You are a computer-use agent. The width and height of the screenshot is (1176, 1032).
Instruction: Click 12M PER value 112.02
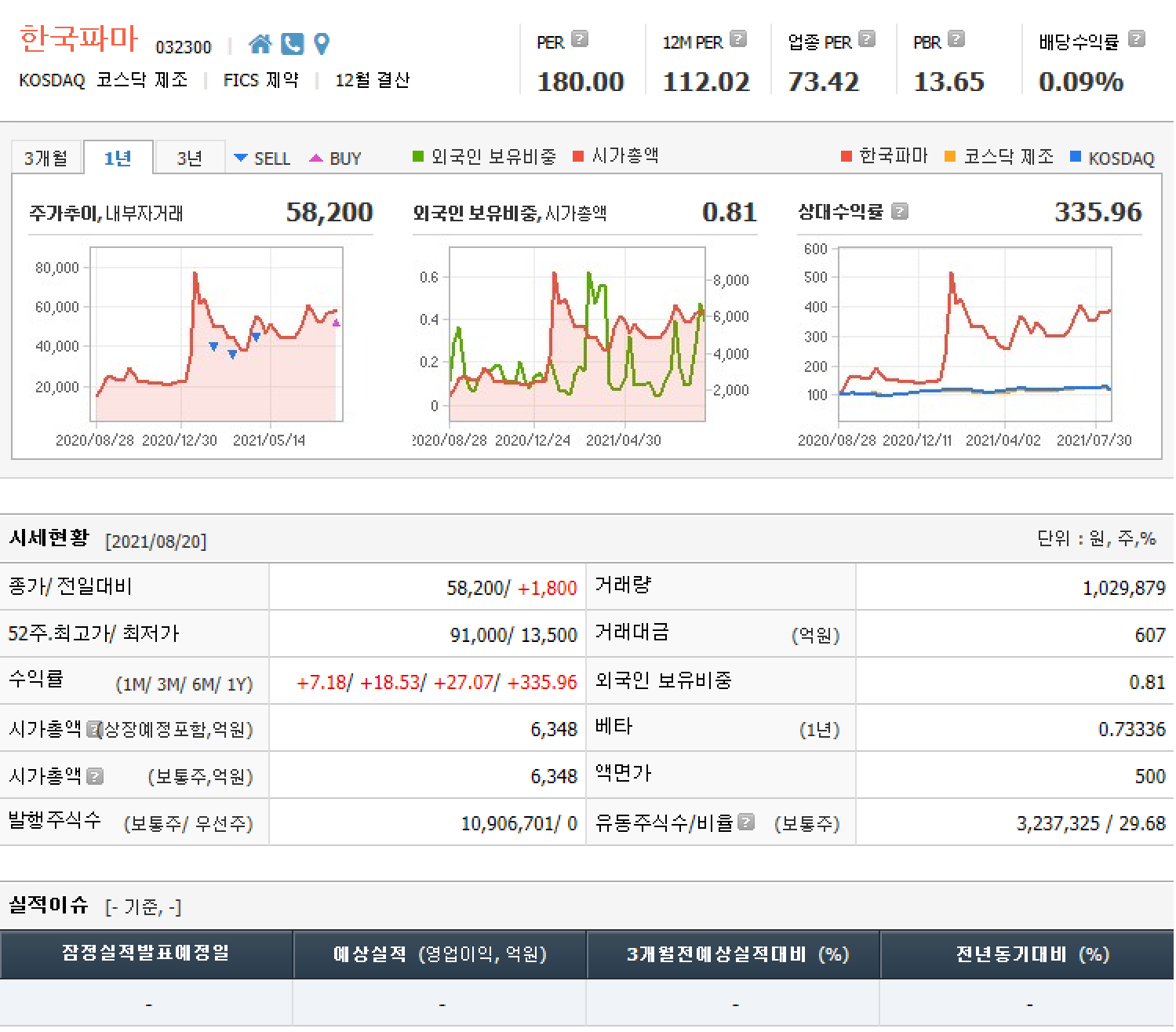pos(706,82)
